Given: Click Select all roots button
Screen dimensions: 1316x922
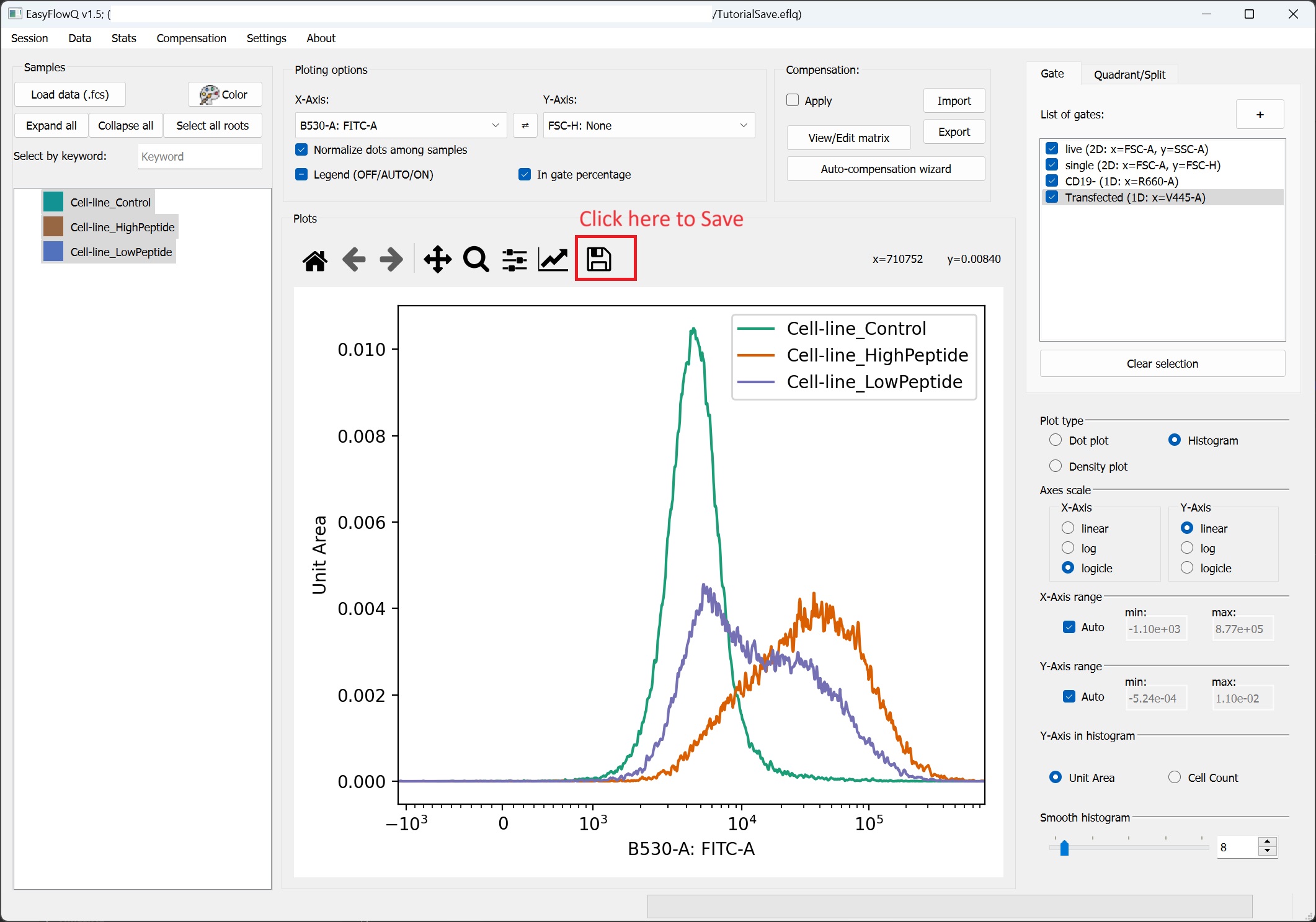Looking at the screenshot, I should [x=213, y=126].
